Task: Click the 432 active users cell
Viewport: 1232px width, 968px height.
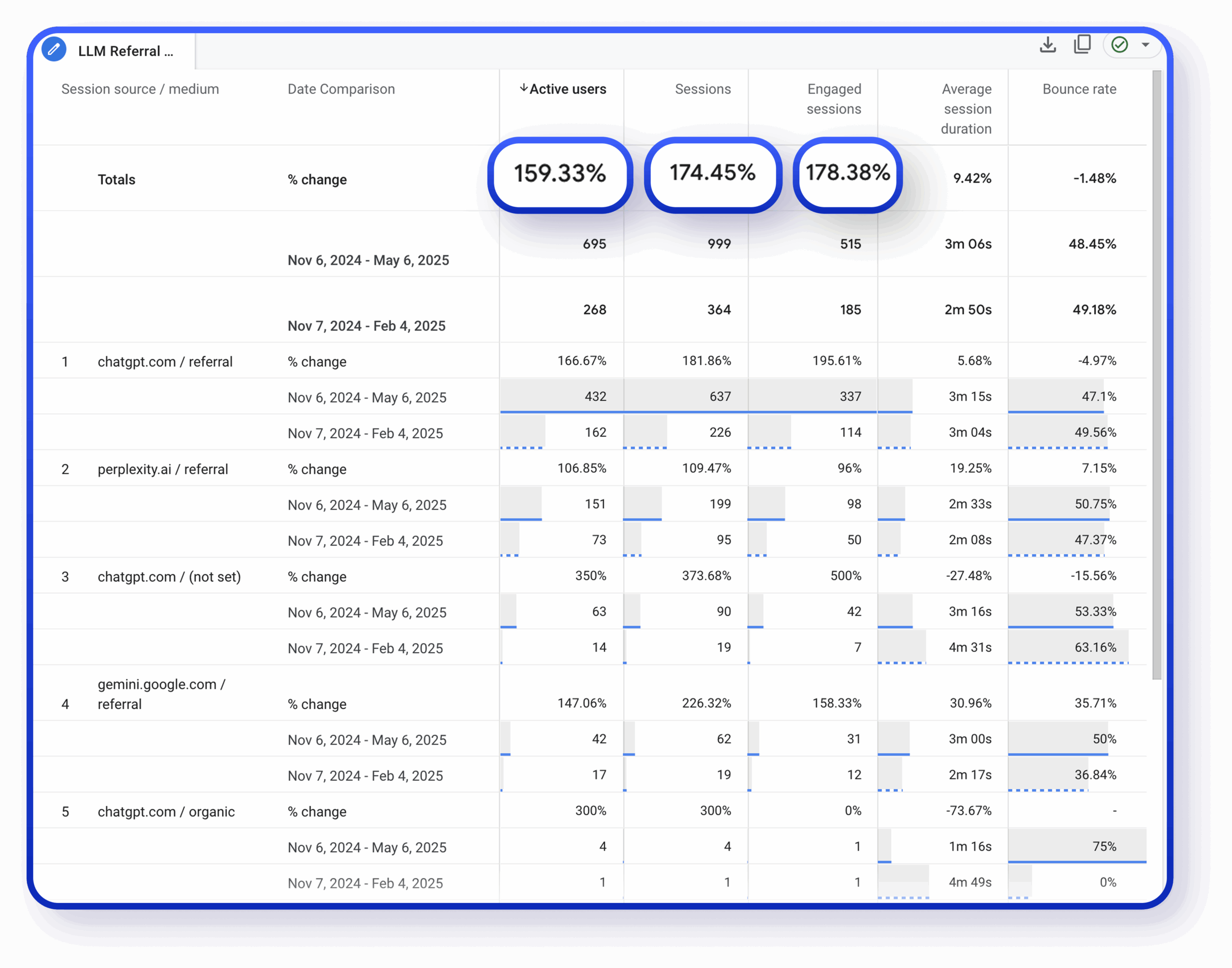Action: click(x=595, y=397)
